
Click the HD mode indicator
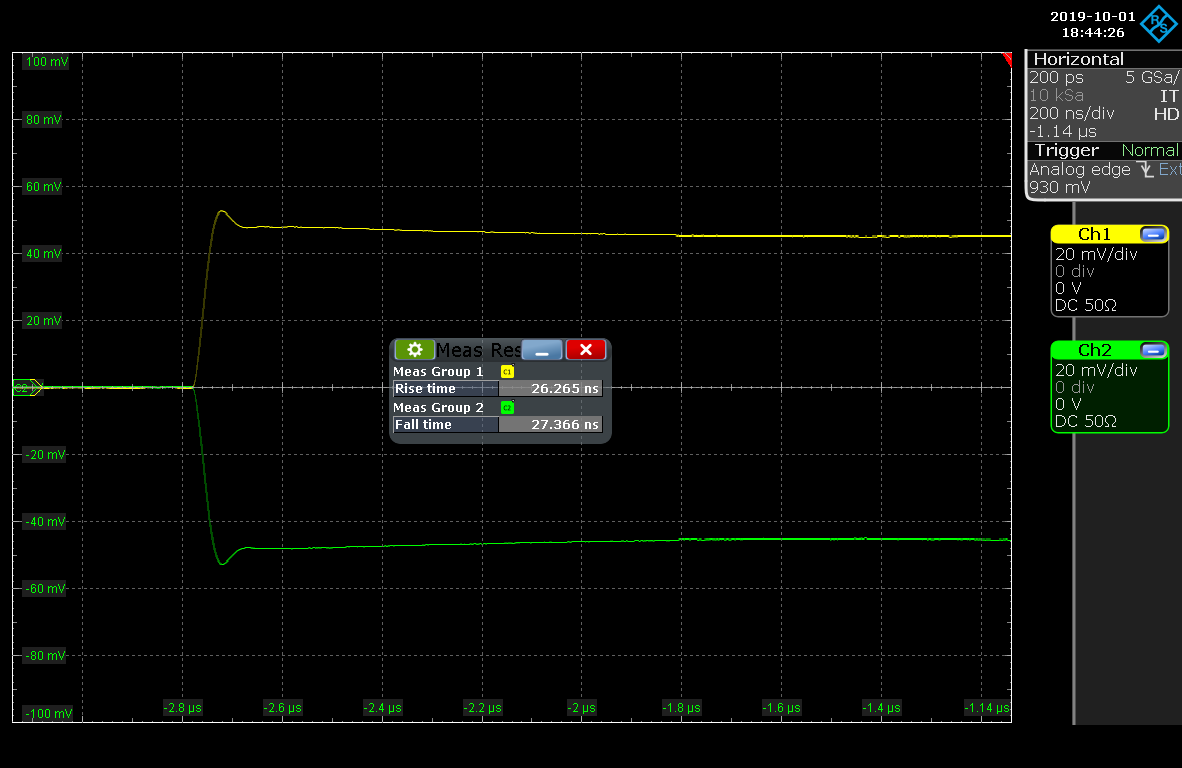pos(1166,114)
